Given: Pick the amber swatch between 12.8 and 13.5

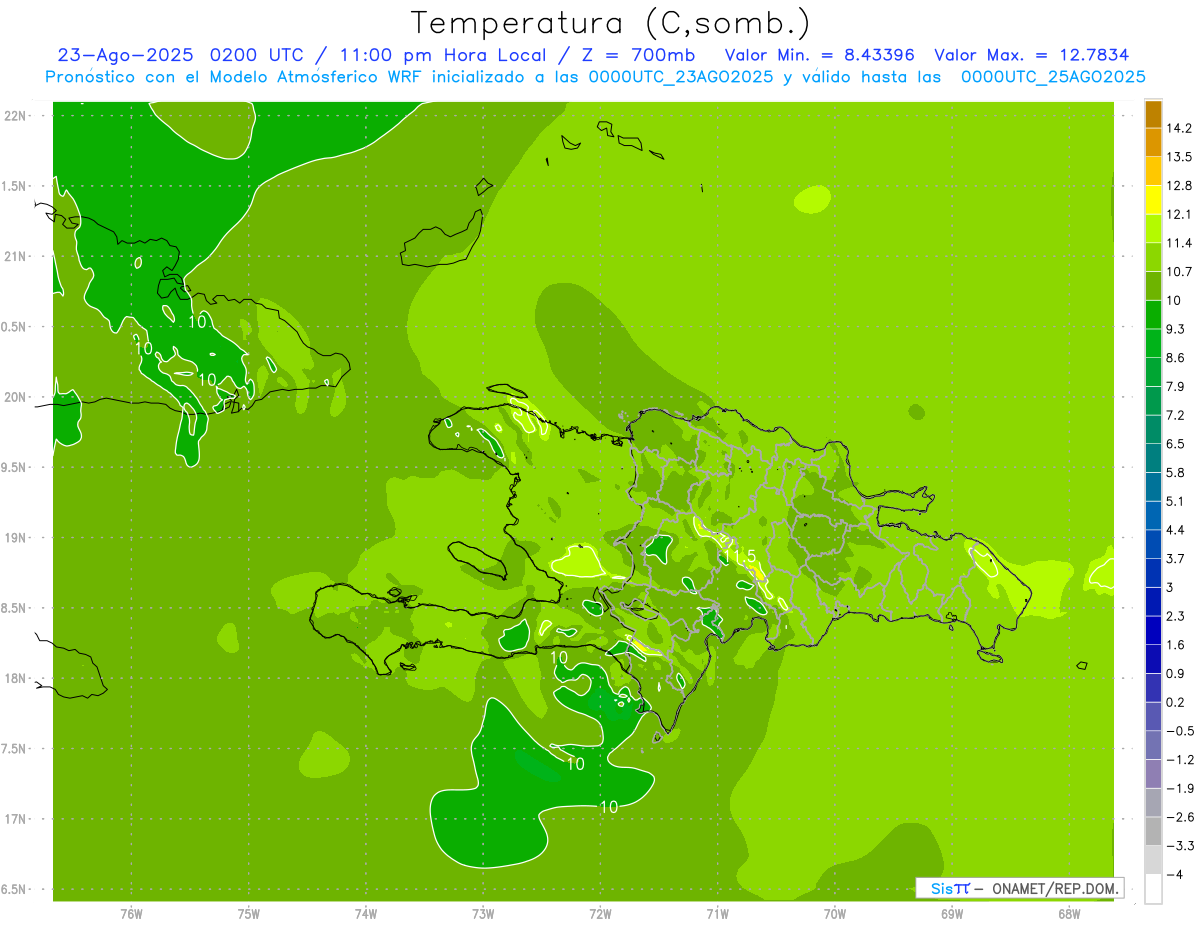Looking at the screenshot, I should pos(1153,171).
